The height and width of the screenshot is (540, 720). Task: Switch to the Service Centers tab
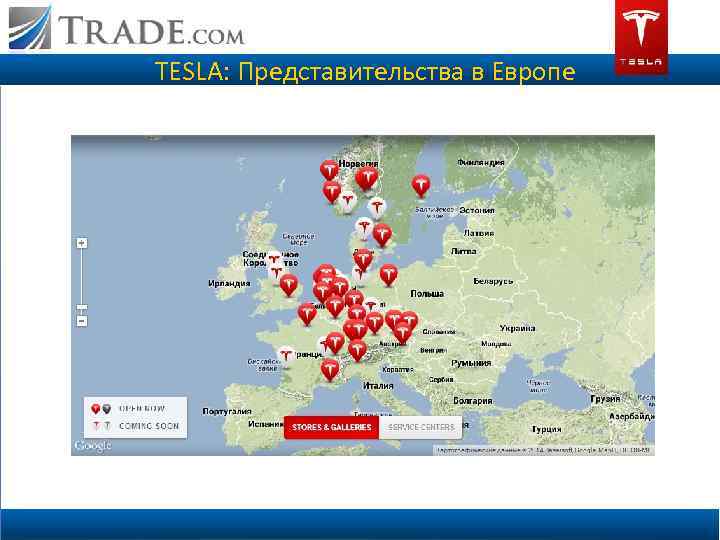(x=421, y=427)
